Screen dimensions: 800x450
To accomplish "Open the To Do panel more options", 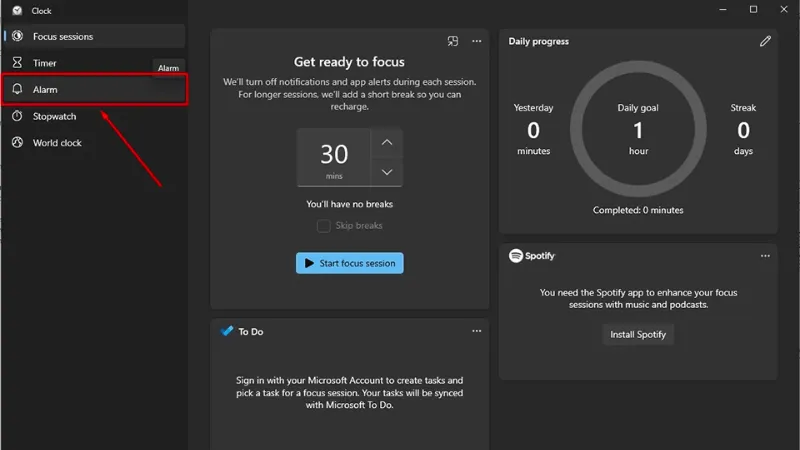I will (477, 331).
